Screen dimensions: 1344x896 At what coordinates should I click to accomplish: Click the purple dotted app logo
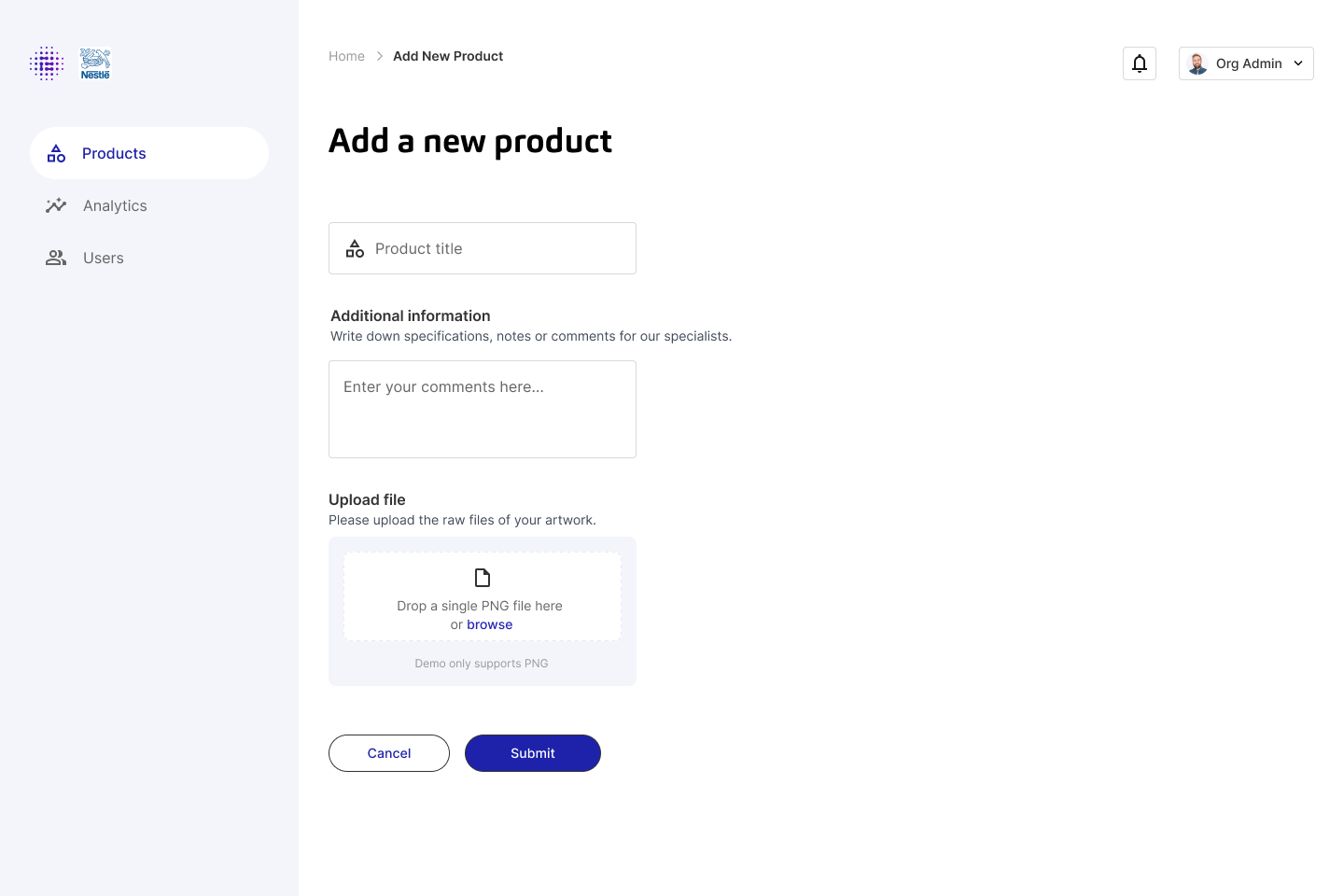coord(47,63)
